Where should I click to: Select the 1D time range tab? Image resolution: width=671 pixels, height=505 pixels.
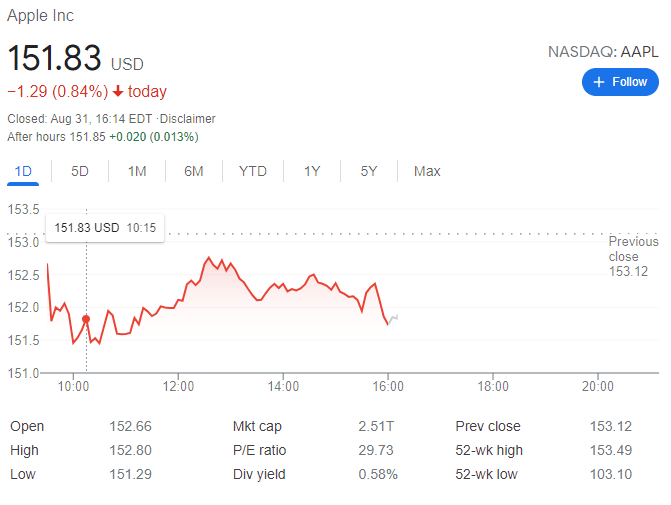tap(23, 171)
